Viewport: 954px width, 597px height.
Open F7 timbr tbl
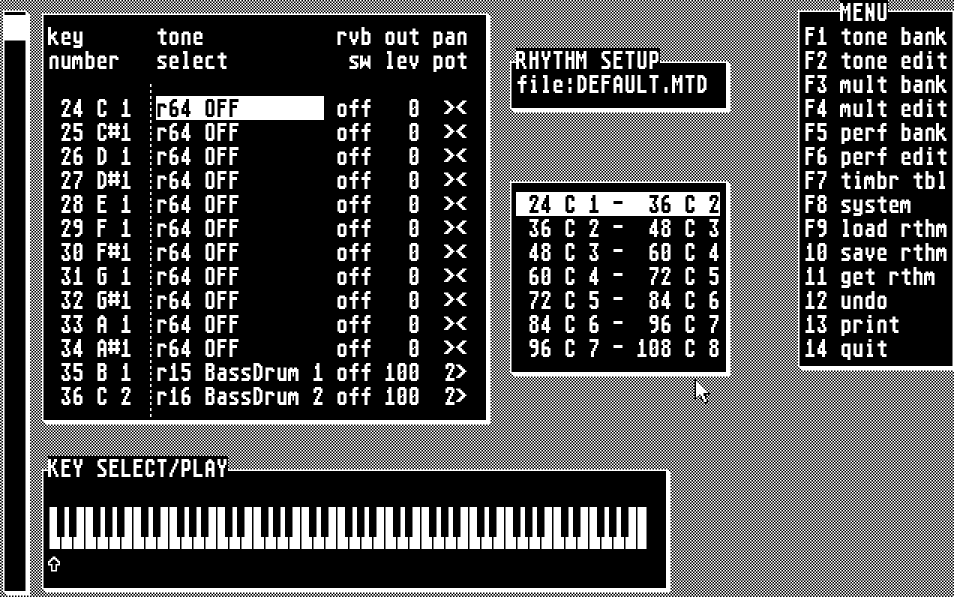876,181
